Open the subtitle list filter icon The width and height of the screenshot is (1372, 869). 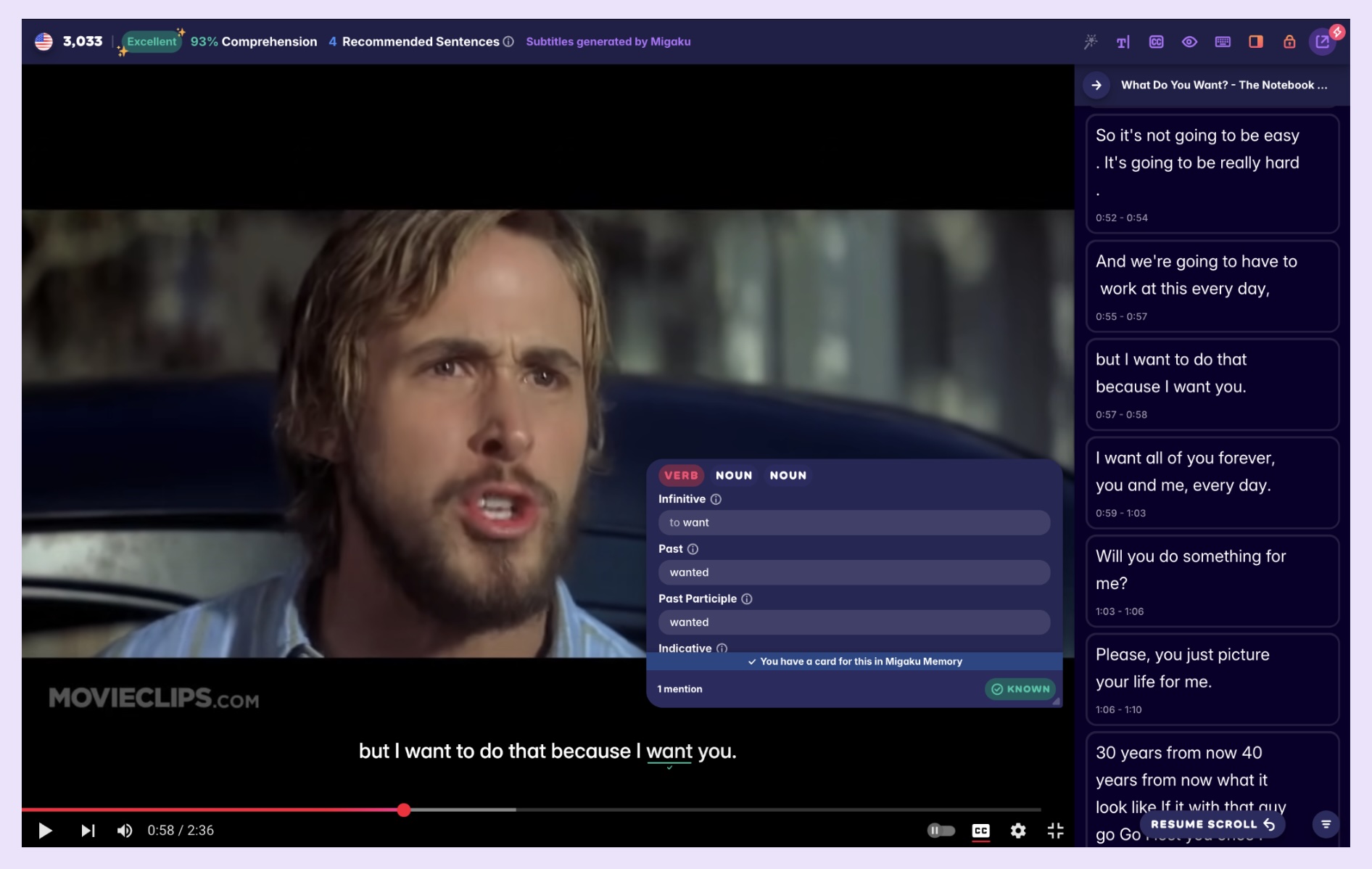point(1326,824)
